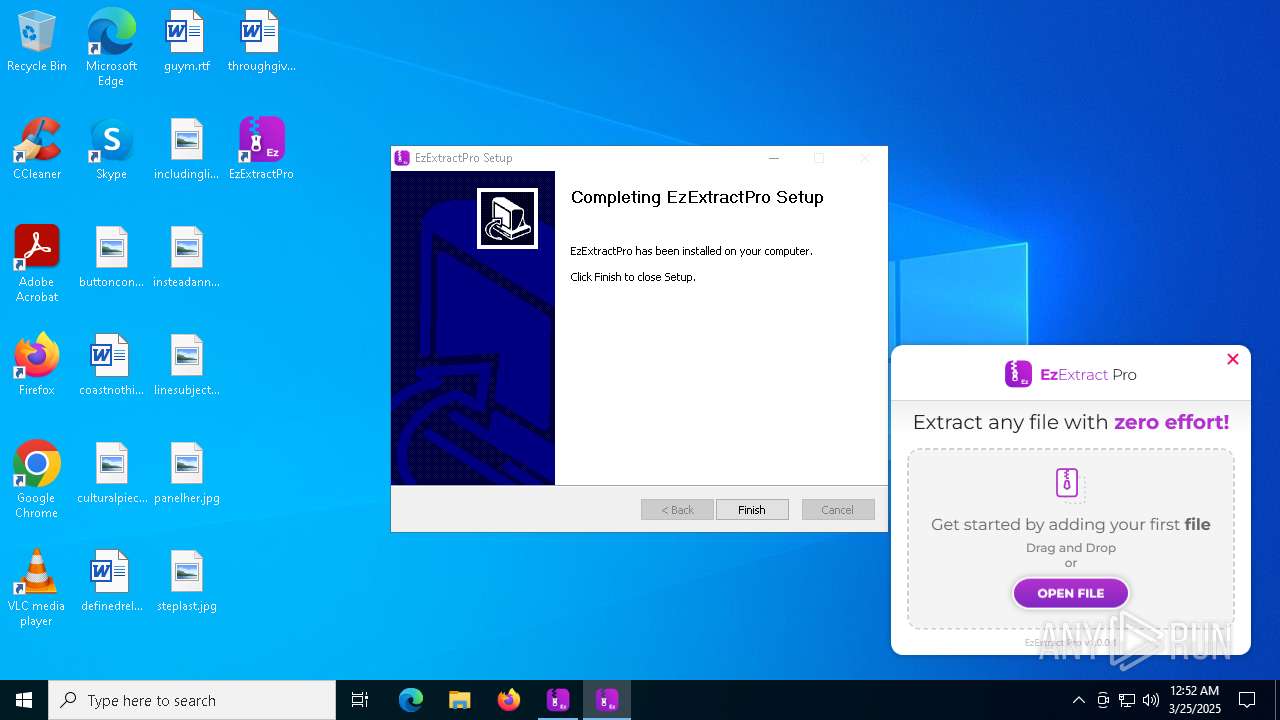Click the EzExtract Pro logo
Screen dimensions: 1280x720
(x=1071, y=374)
